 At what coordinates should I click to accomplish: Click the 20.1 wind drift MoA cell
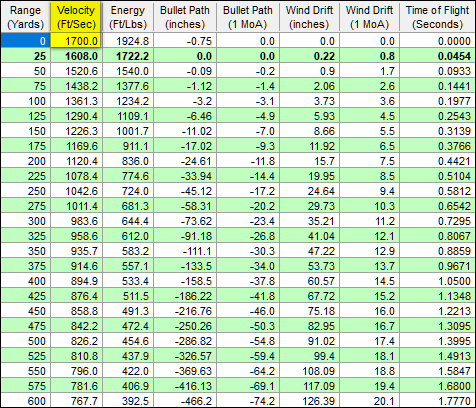(x=369, y=400)
